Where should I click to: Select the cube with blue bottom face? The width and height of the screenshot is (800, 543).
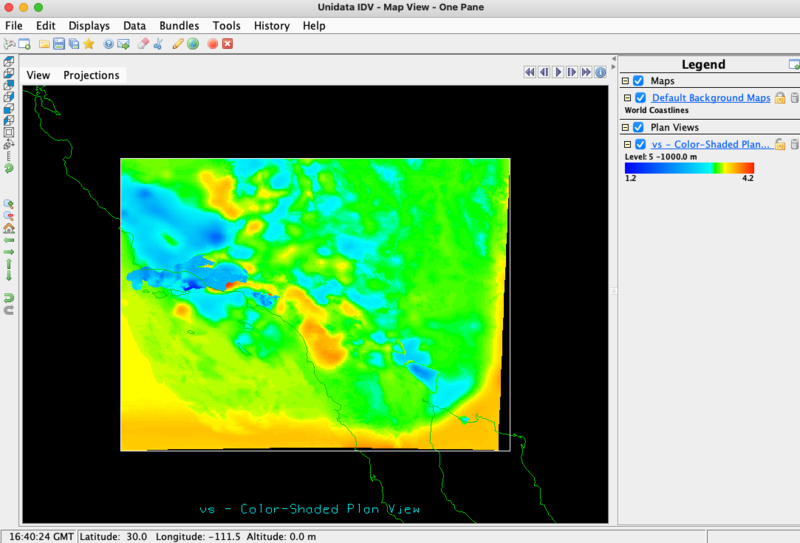pos(9,73)
